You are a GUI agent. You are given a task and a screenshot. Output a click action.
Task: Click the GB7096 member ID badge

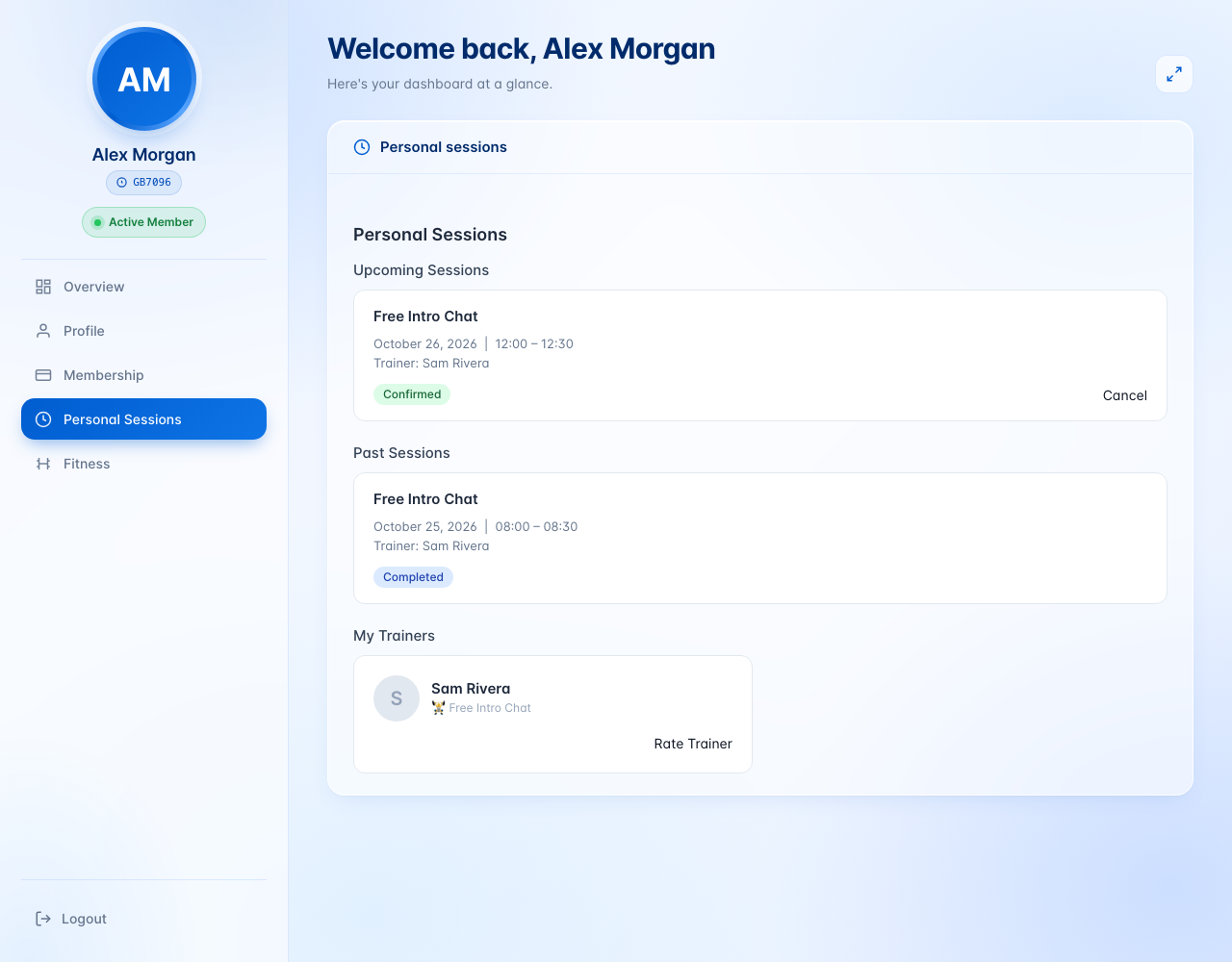[x=143, y=183]
